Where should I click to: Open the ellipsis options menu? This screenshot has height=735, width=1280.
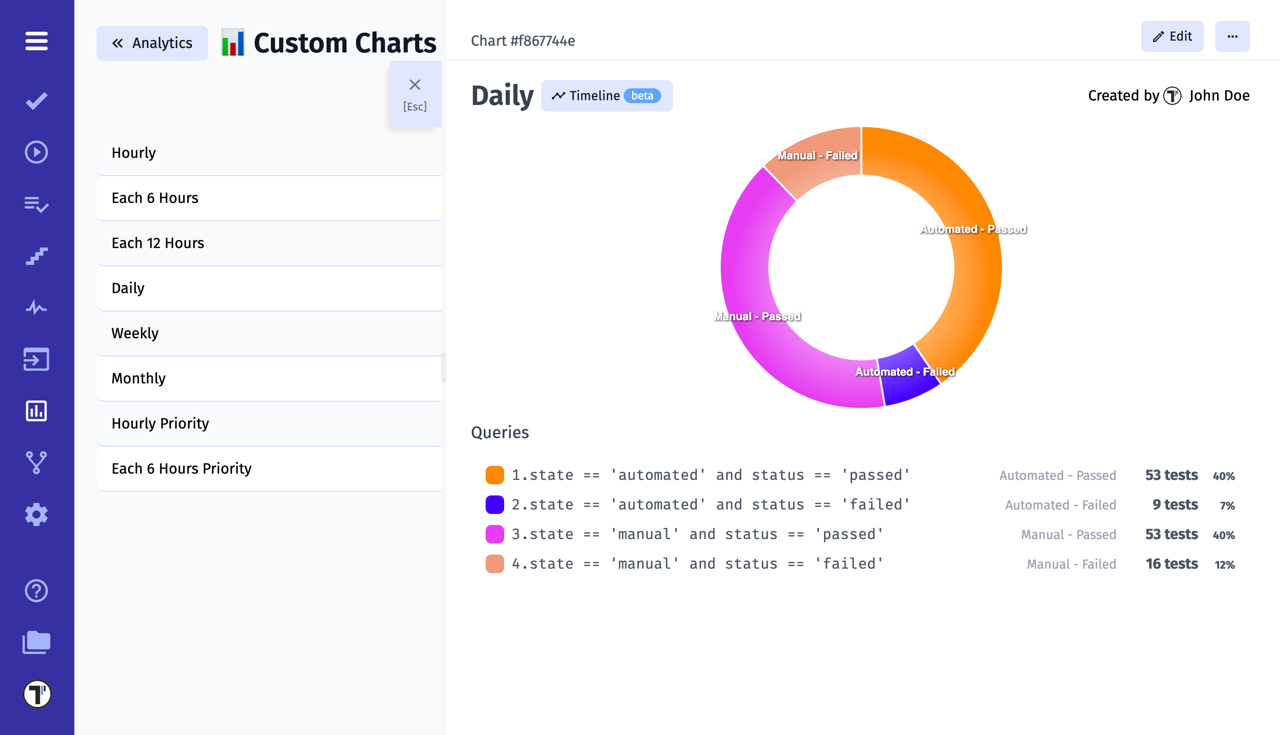pyautogui.click(x=1232, y=36)
